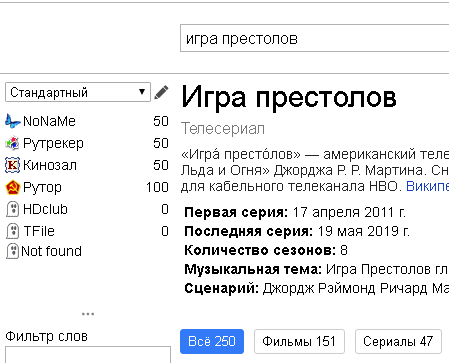The width and height of the screenshot is (449, 363).
Task: Click the HDclub result count 0
Action: [165, 209]
